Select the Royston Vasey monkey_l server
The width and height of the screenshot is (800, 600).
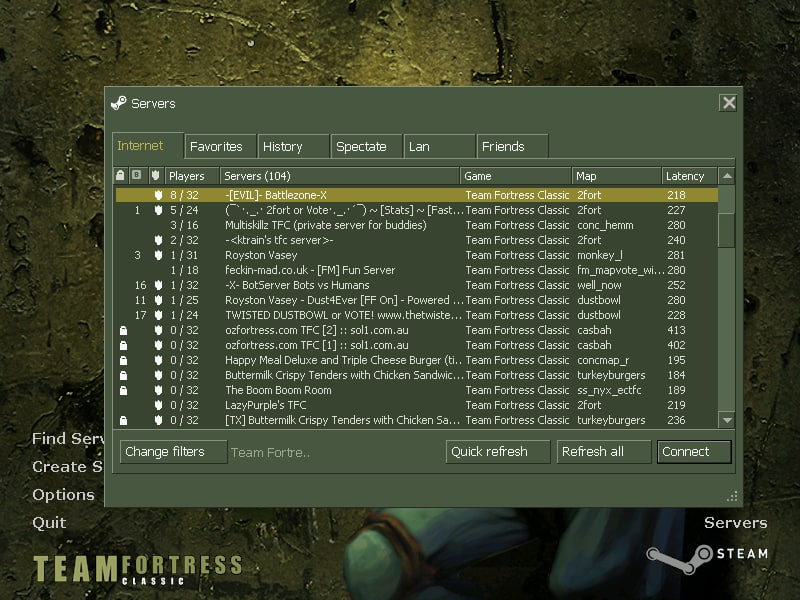tap(416, 255)
